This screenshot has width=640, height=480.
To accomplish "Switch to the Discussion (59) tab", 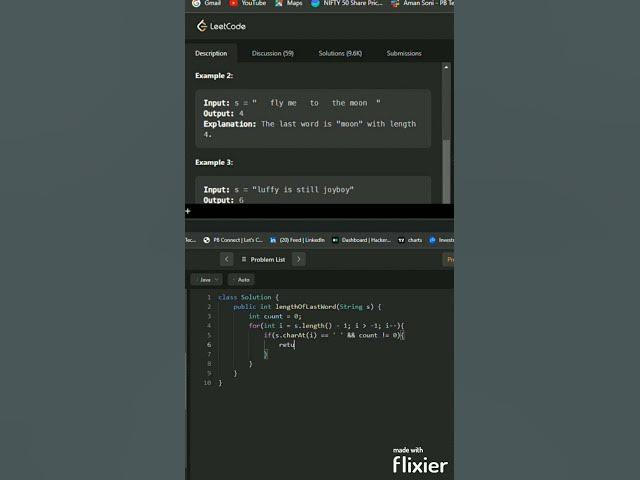I will (x=273, y=53).
